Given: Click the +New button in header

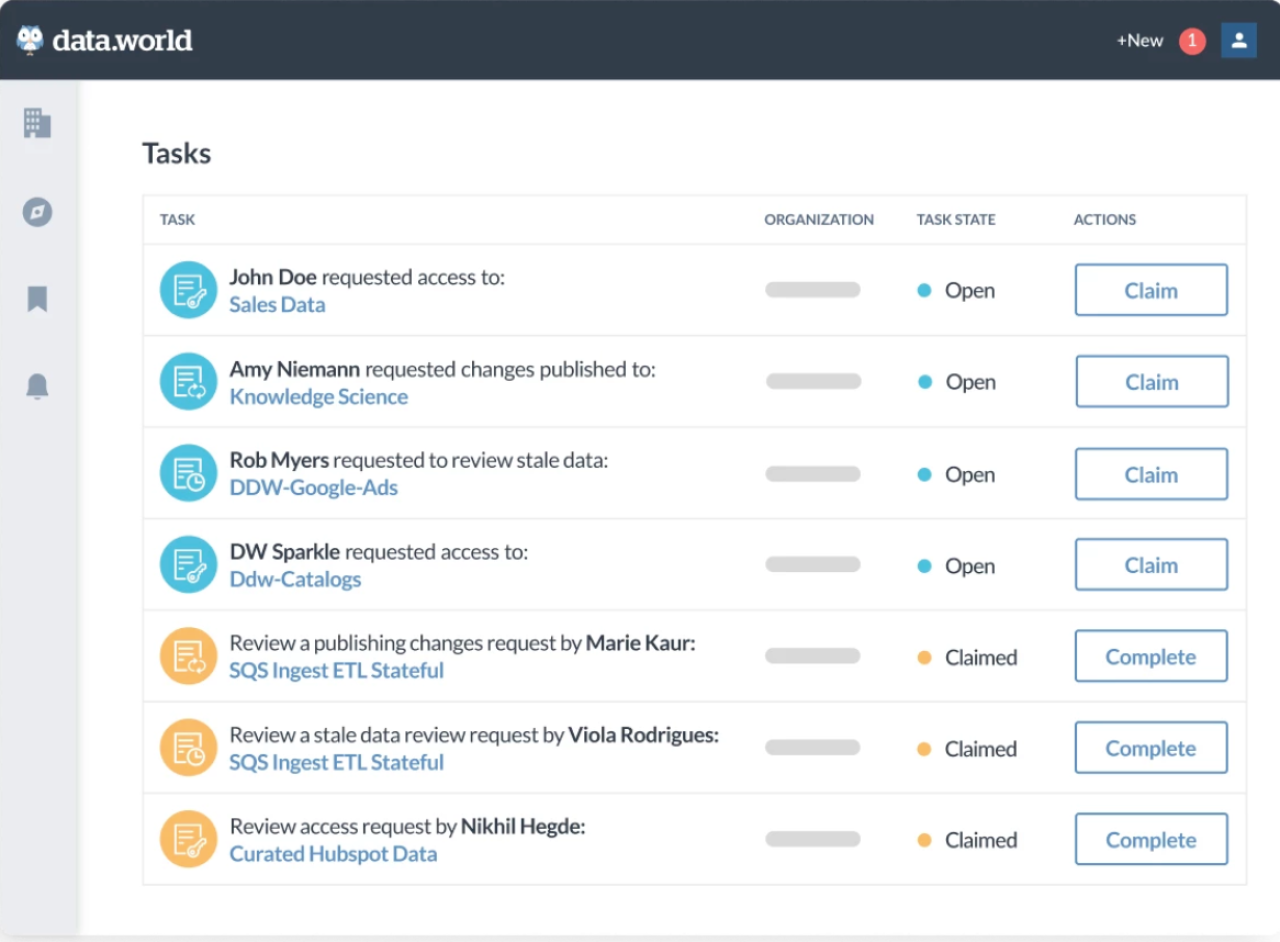Looking at the screenshot, I should pyautogui.click(x=1140, y=41).
